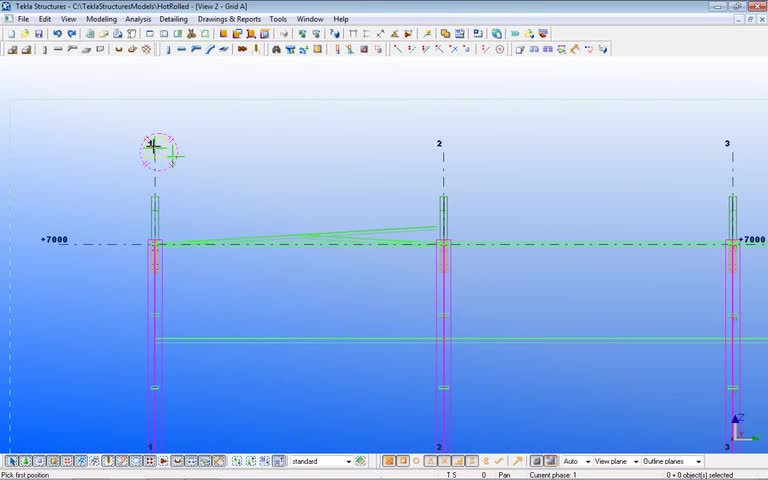Click the binoculars Find icon

click(x=276, y=49)
